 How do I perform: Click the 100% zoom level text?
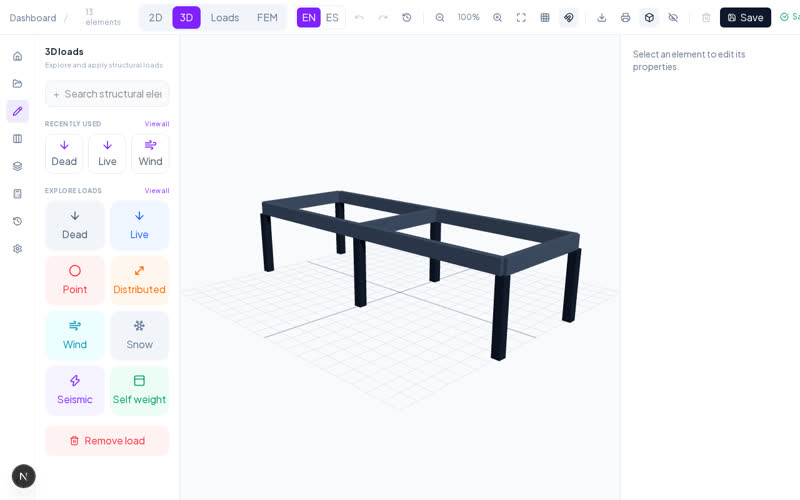click(x=468, y=17)
